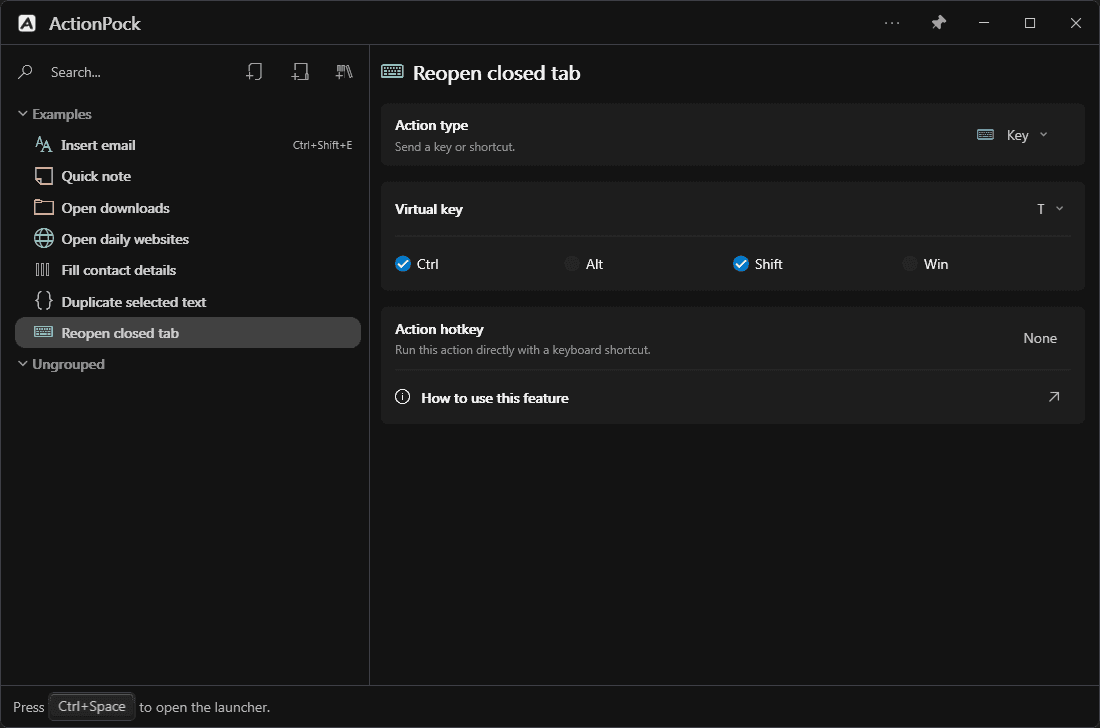Click the braces icon beside Duplicate selected text

pos(43,301)
